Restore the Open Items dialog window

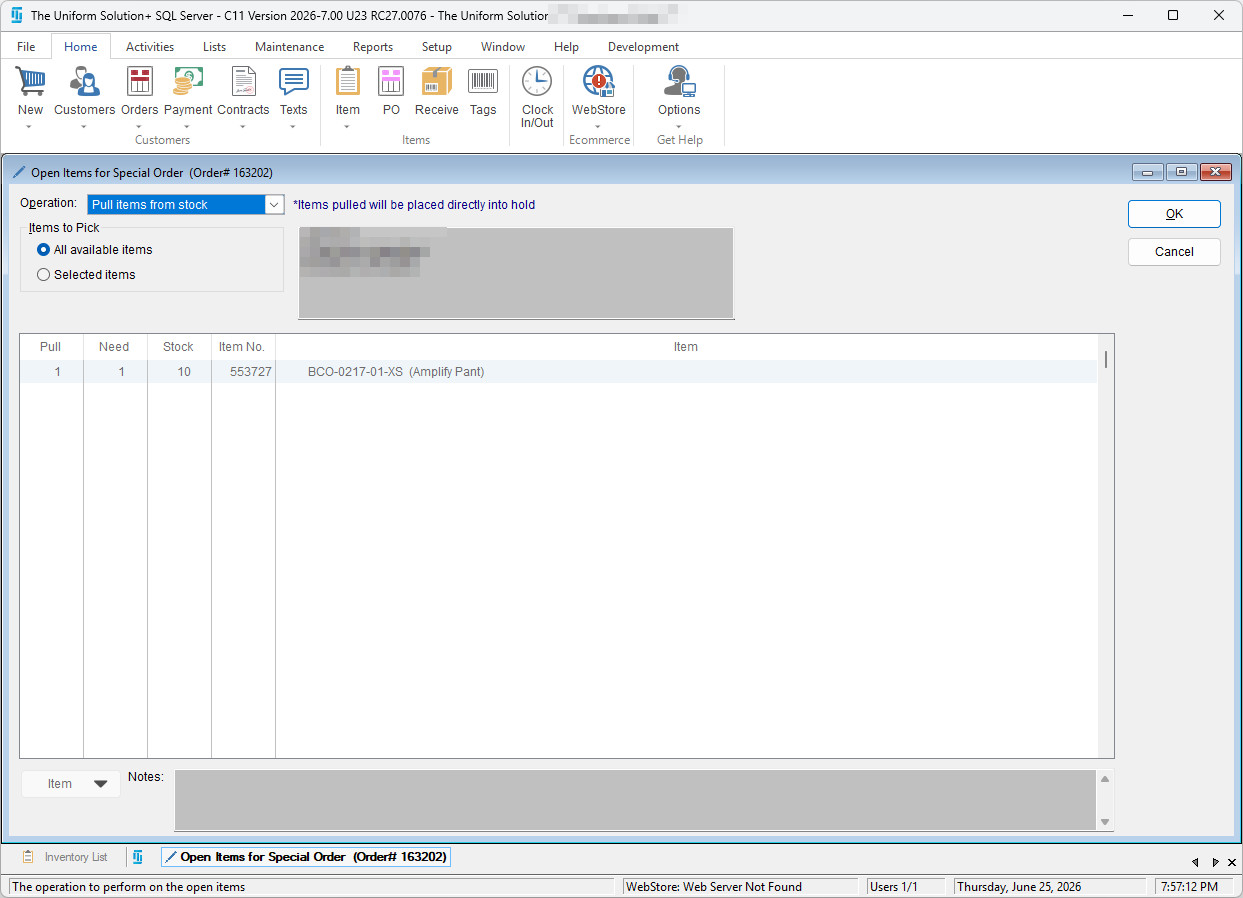tap(1181, 172)
